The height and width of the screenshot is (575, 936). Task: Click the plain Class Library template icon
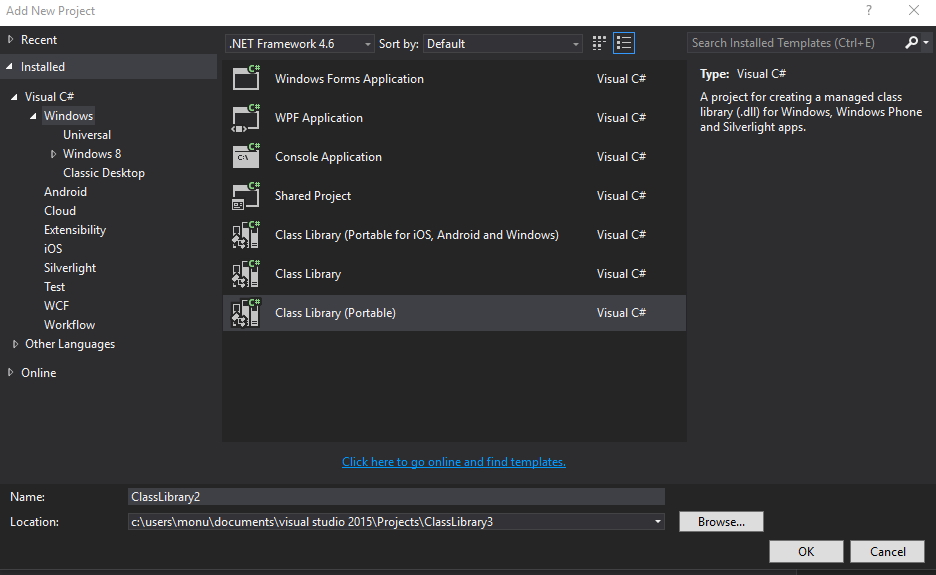[246, 273]
